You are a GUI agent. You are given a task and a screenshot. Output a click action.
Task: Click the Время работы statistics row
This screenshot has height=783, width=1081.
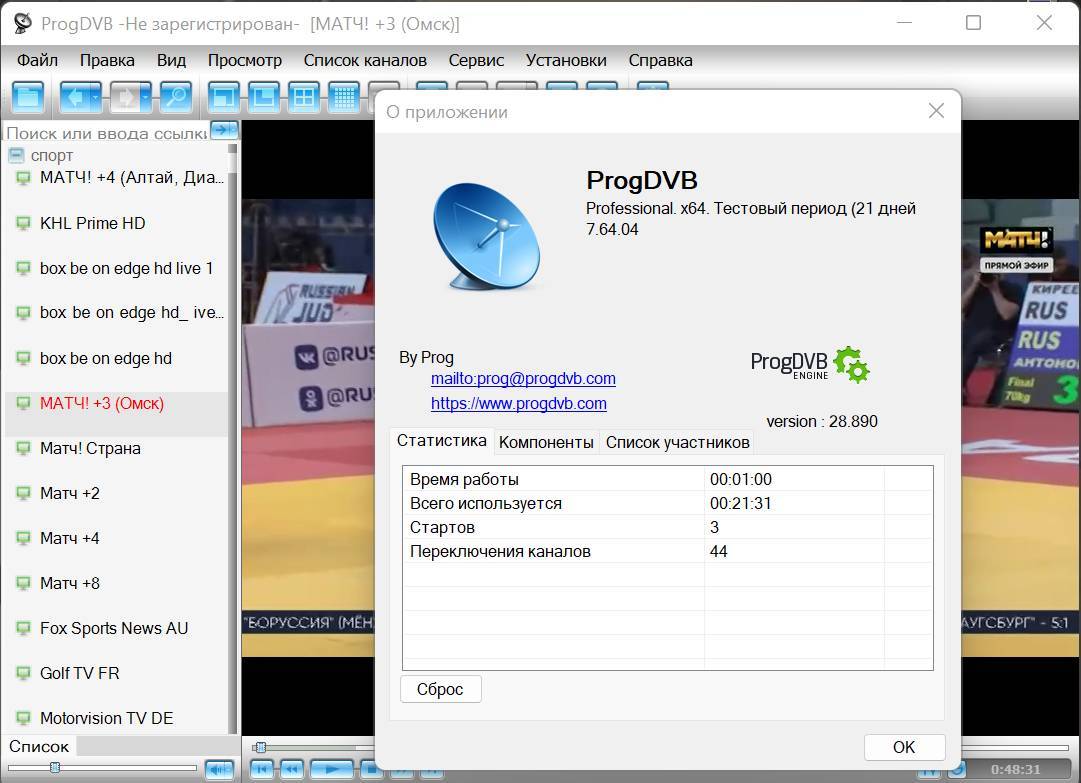[667, 479]
